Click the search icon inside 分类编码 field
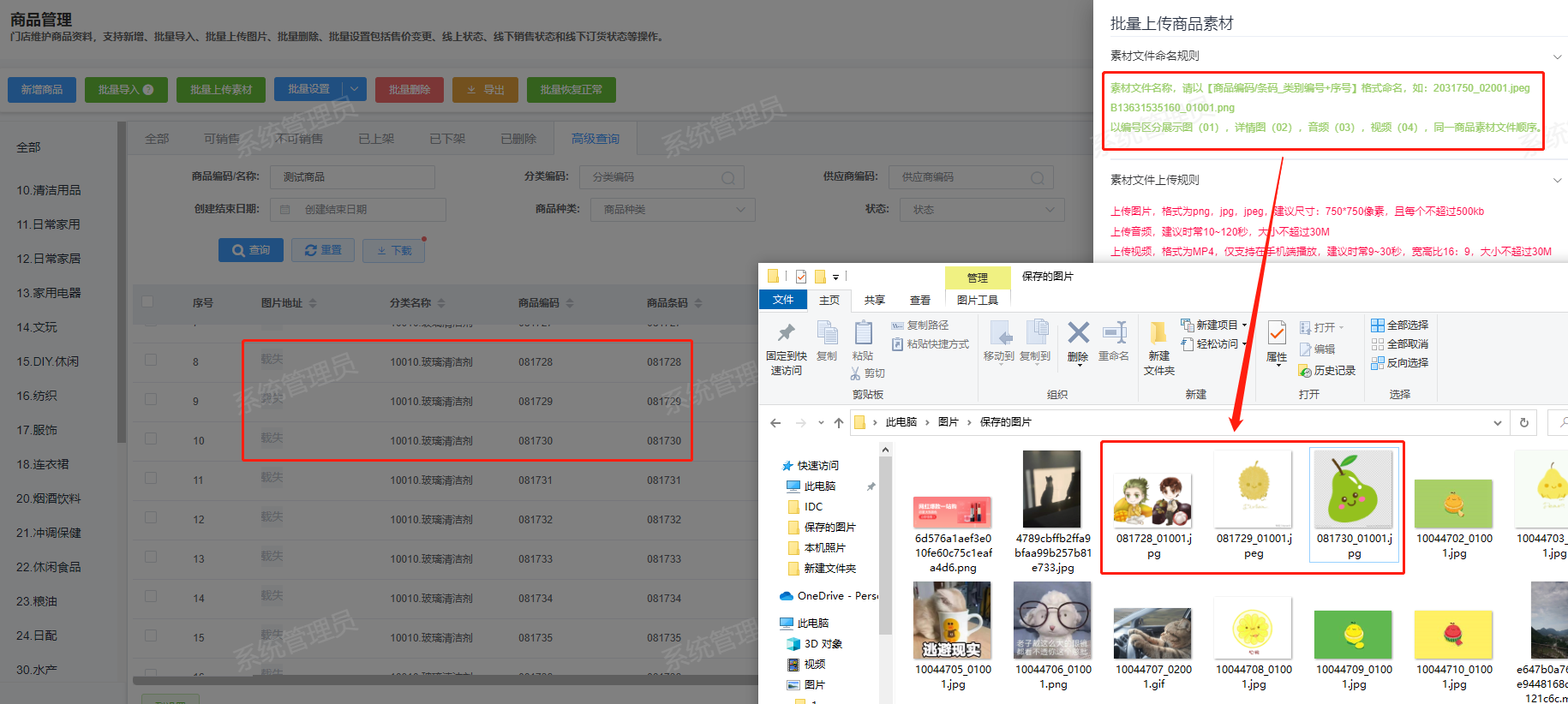This screenshot has height=704, width=1568. pos(728,177)
